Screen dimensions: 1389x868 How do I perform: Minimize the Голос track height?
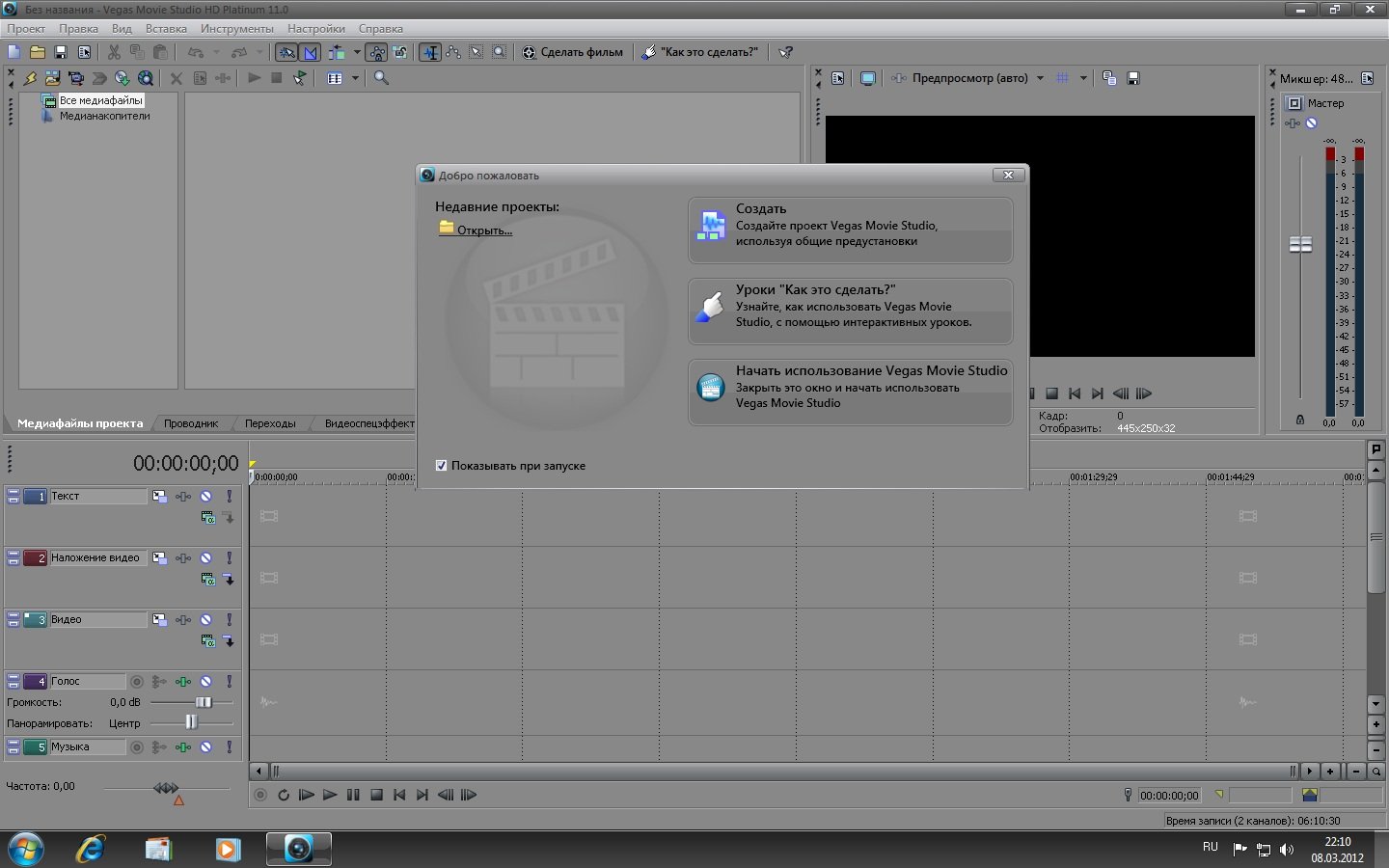[x=14, y=678]
